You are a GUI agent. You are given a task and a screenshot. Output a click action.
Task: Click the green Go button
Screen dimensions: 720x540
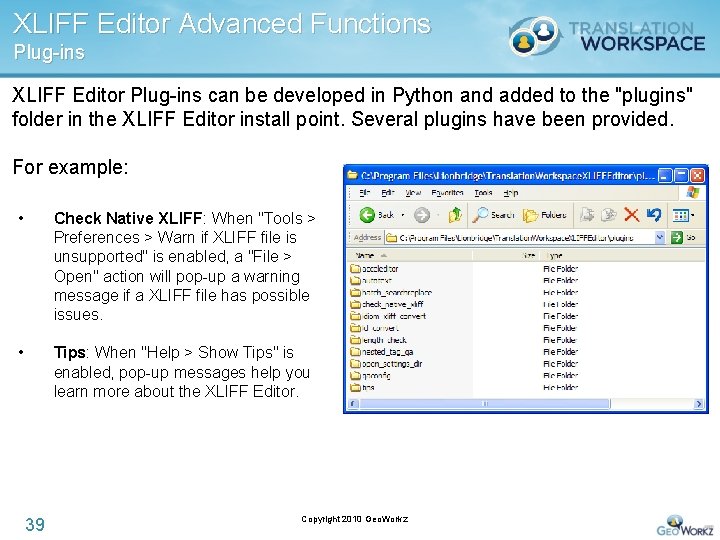pos(683,237)
